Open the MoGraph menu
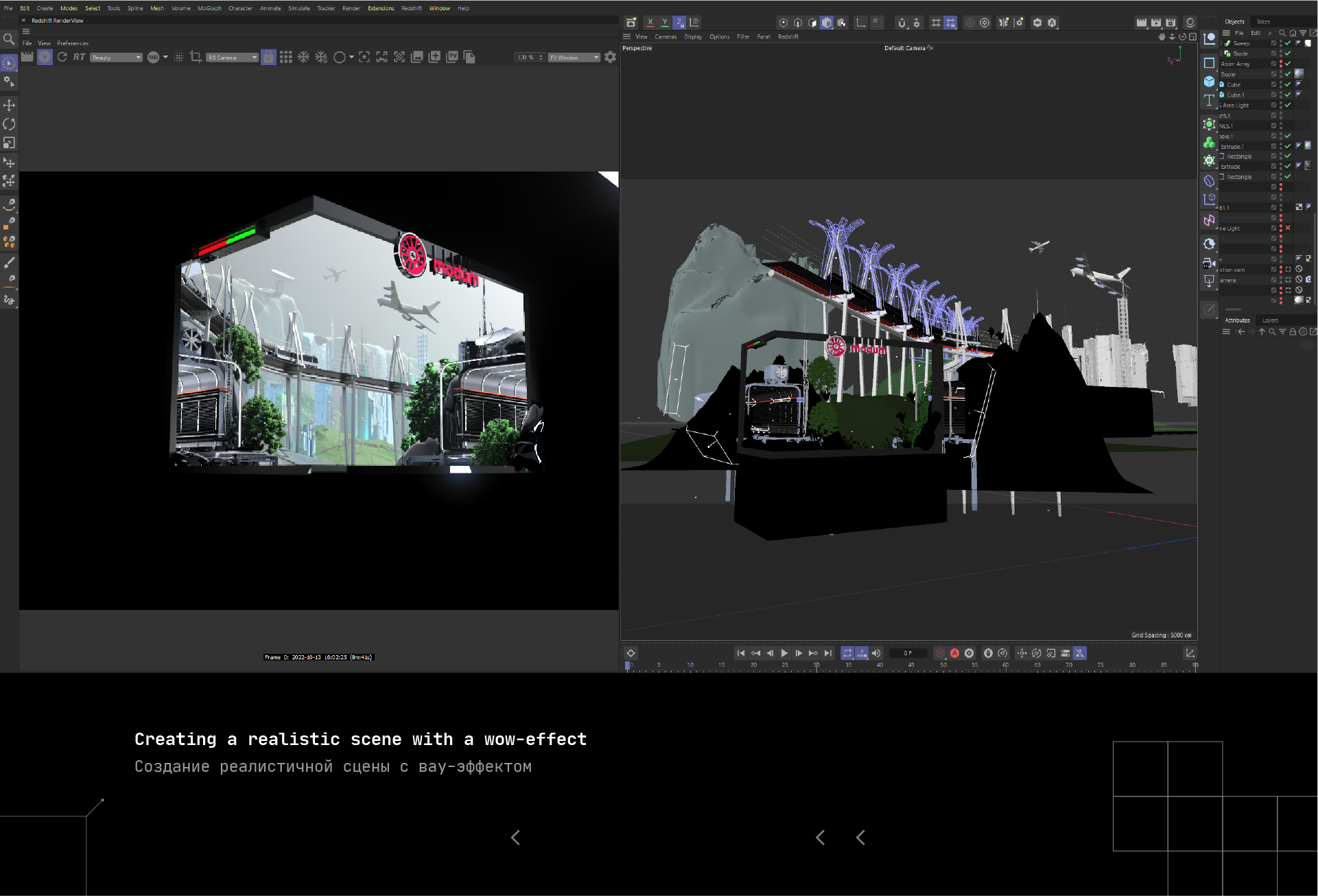The height and width of the screenshot is (896, 1318). 209,8
